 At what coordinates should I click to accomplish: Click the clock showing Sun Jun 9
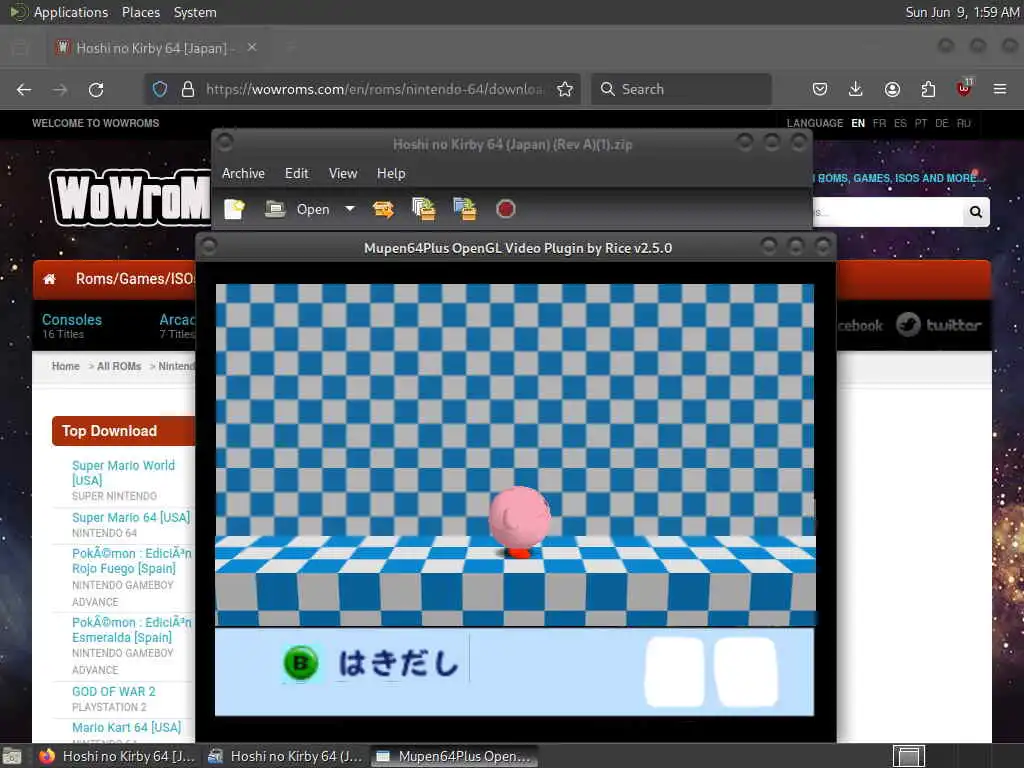[962, 12]
